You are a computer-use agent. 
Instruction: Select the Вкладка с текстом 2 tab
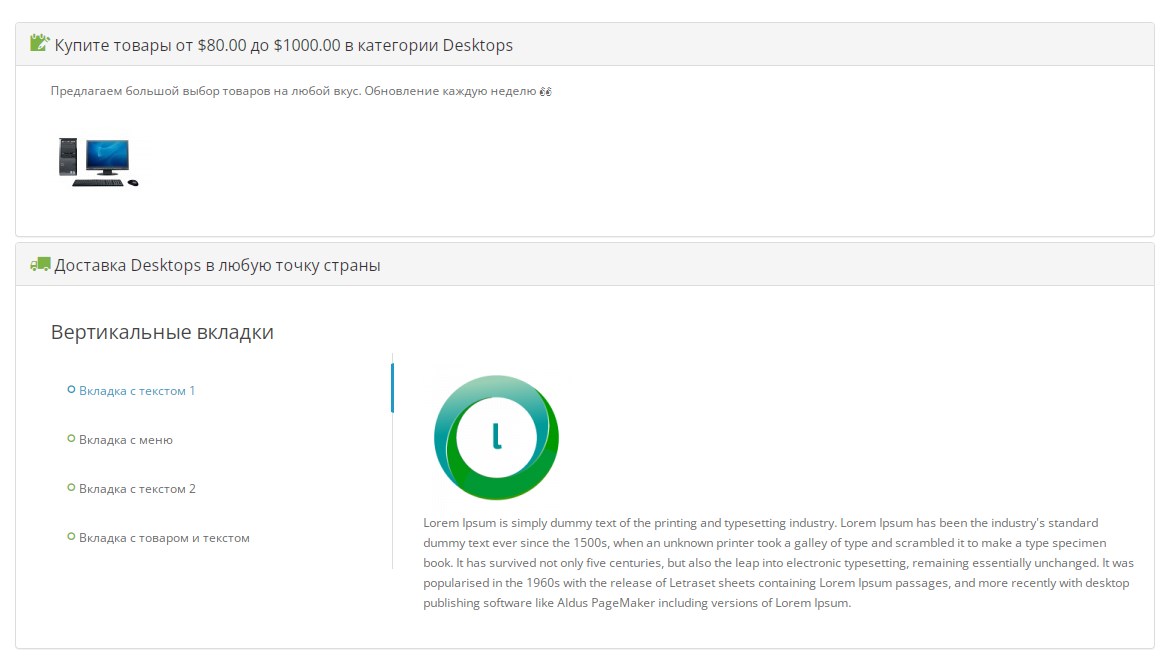(x=137, y=489)
